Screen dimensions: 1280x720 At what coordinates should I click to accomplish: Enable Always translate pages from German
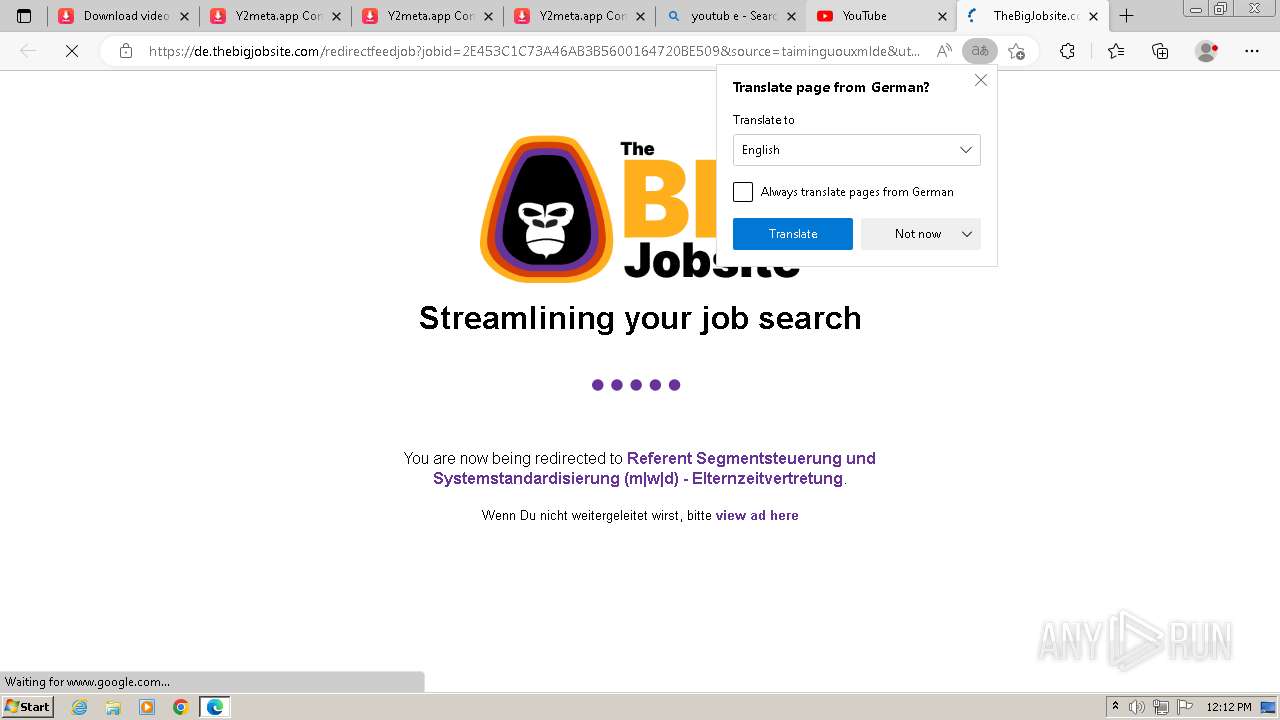pos(743,192)
